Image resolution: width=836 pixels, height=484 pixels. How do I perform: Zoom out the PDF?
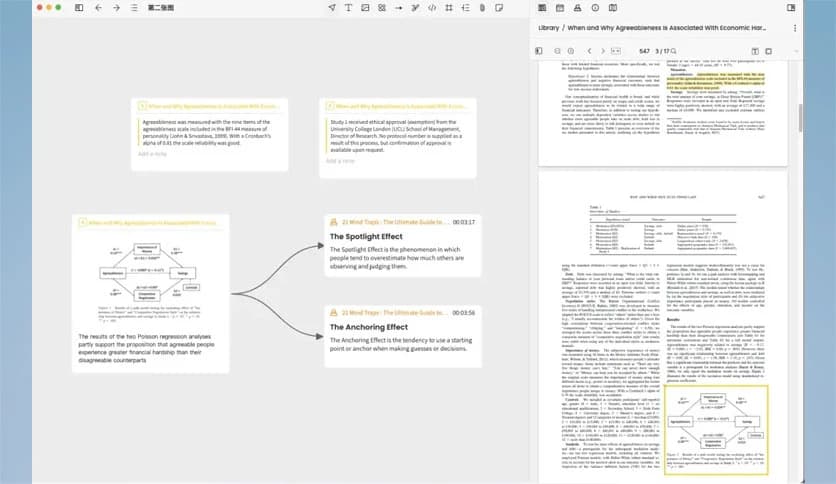tap(557, 51)
